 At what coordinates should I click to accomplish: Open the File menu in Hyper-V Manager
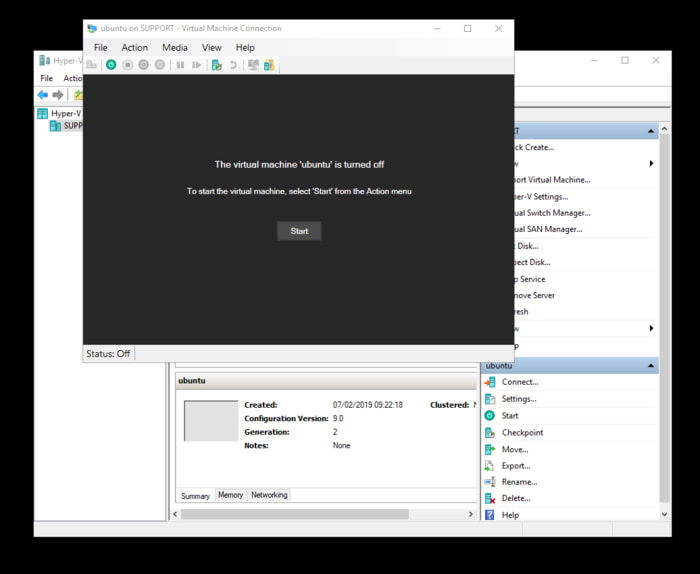[46, 78]
